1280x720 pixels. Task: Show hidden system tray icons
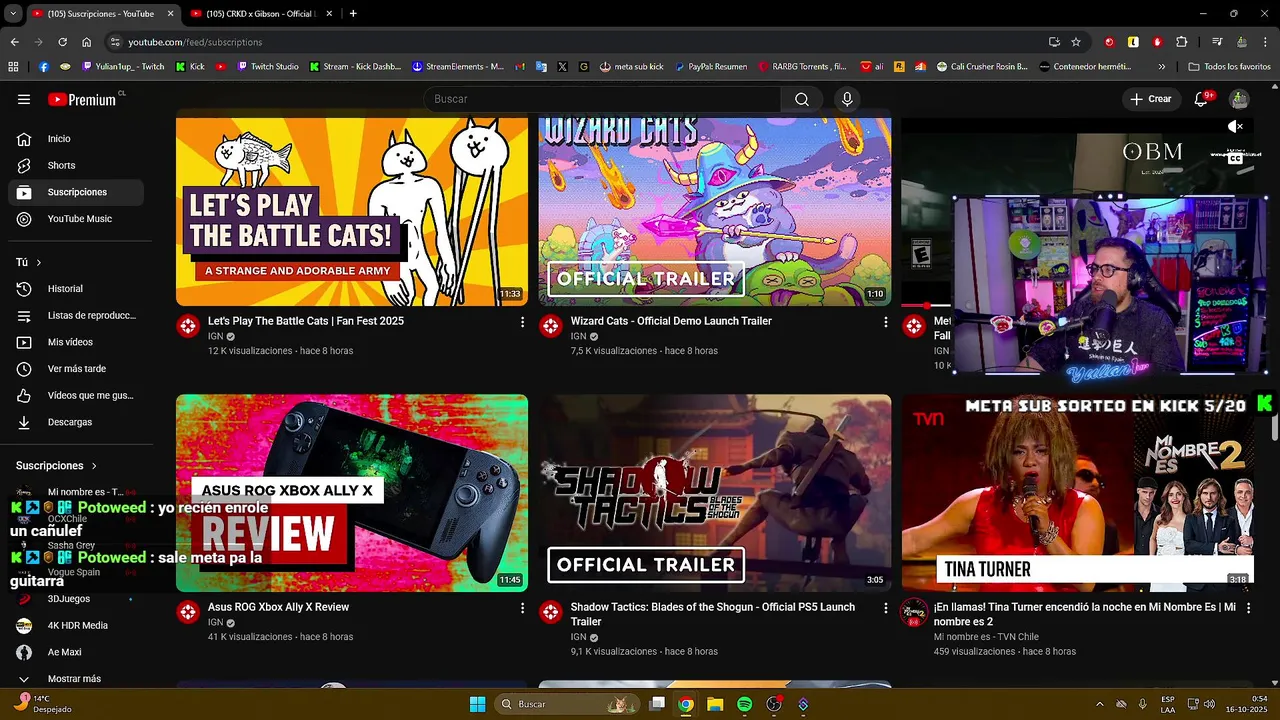[x=1100, y=704]
